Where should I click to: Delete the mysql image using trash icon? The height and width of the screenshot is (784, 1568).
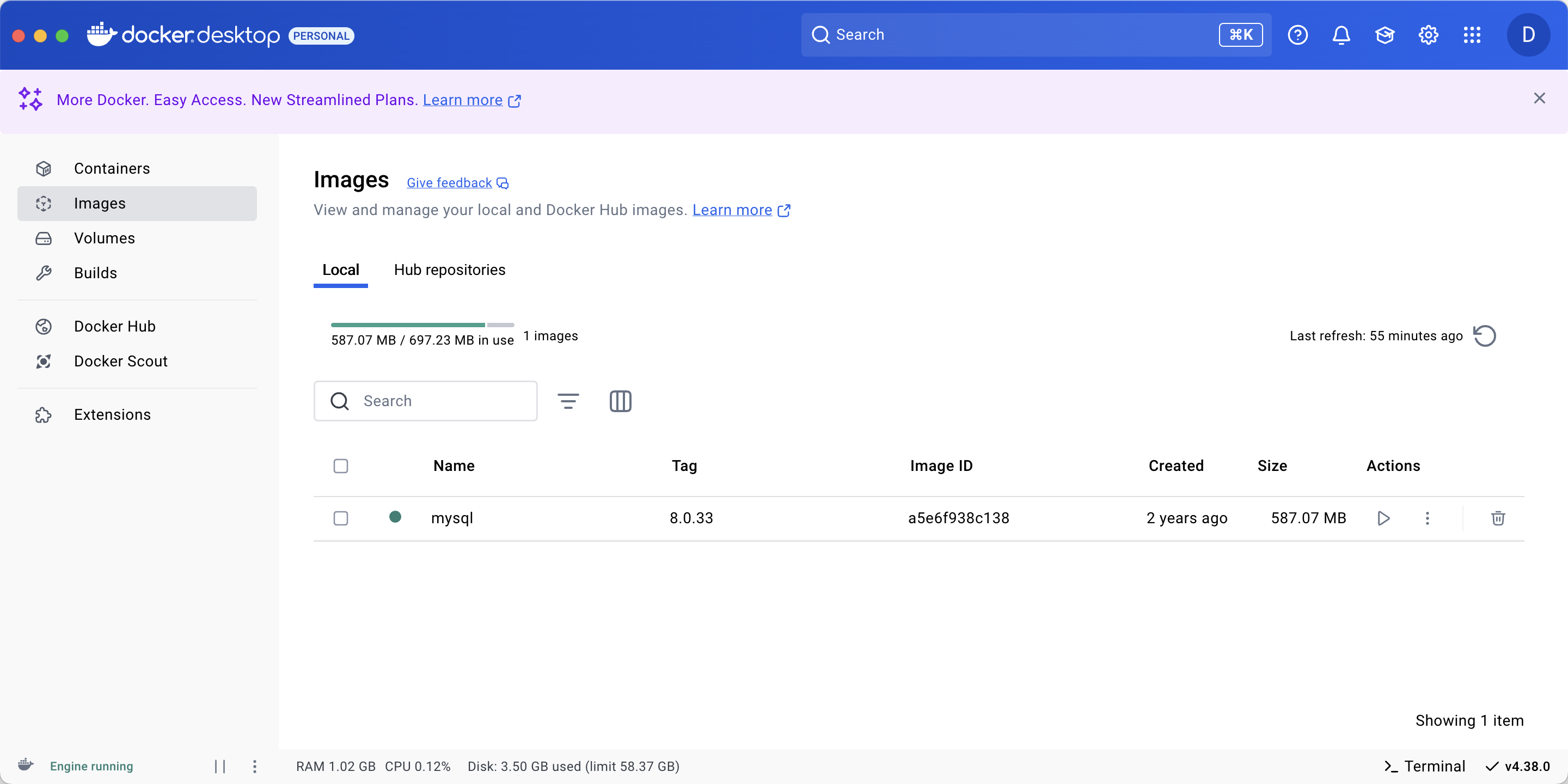point(1498,518)
